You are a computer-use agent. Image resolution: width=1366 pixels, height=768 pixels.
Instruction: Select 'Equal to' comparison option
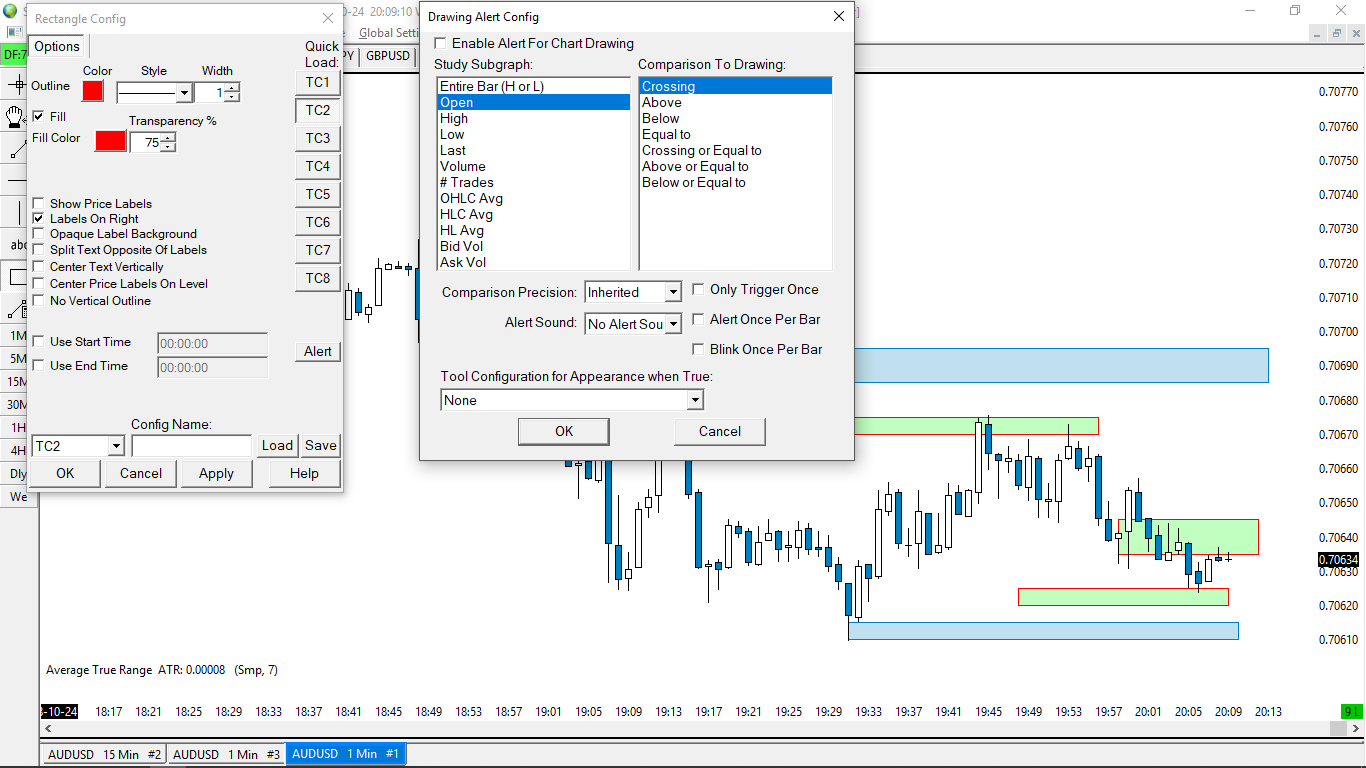736,134
